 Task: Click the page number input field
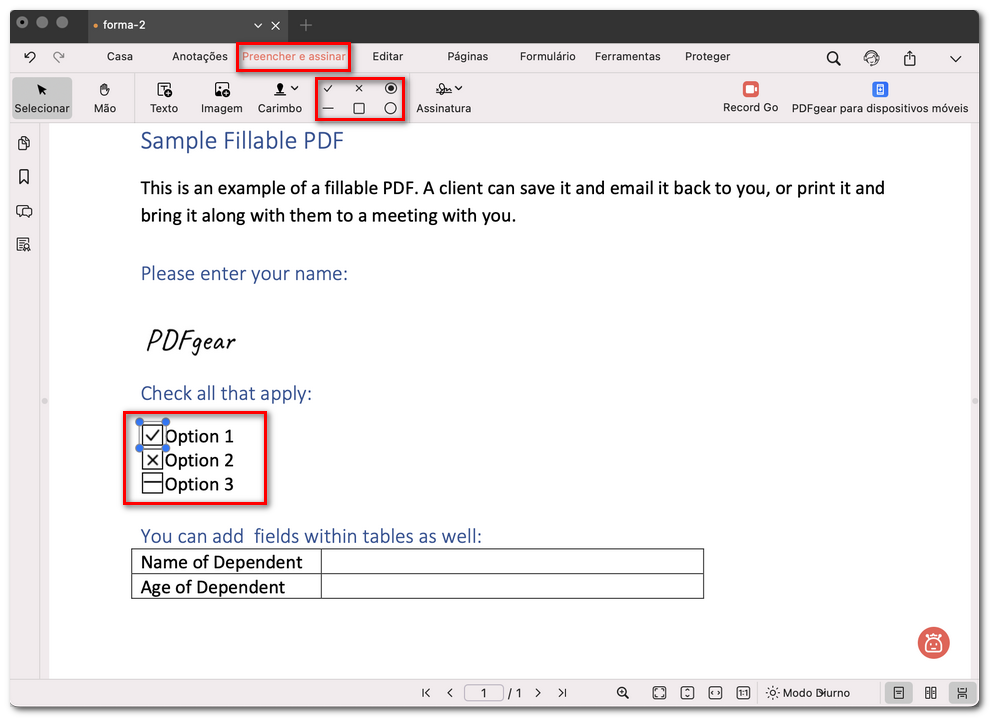tap(484, 693)
